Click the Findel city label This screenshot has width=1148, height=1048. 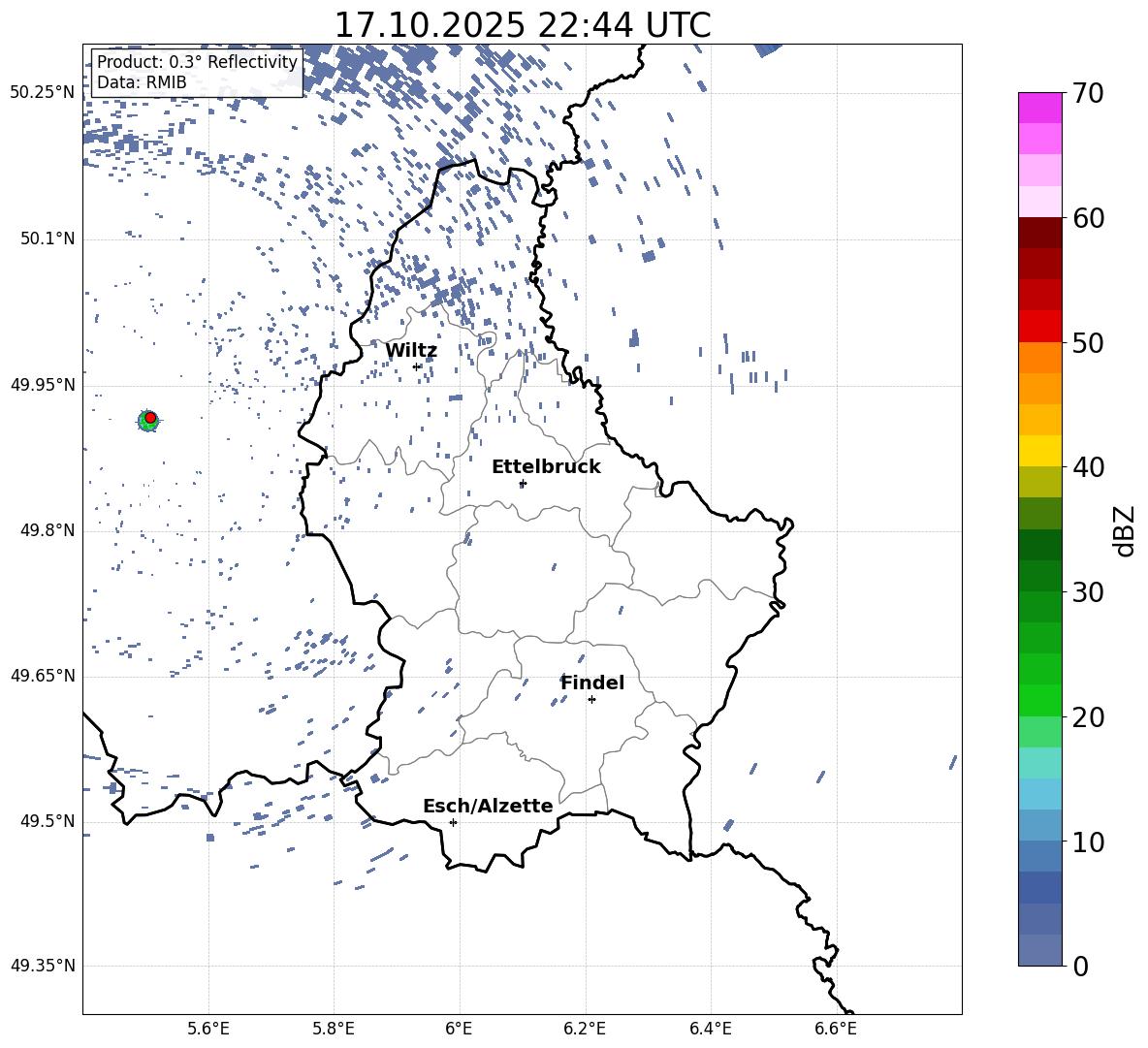point(592,683)
